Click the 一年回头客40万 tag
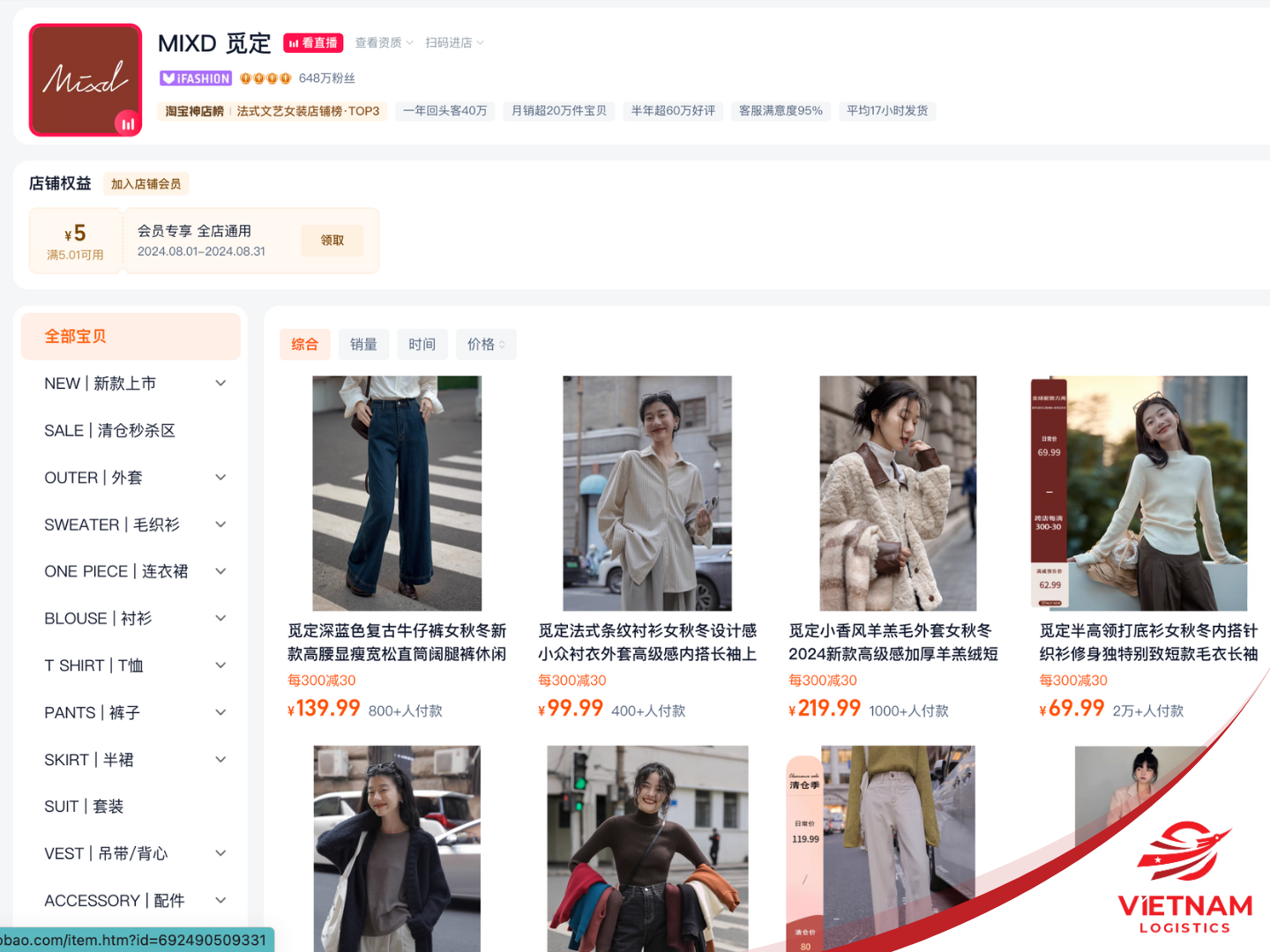This screenshot has height=952, width=1270. [445, 111]
